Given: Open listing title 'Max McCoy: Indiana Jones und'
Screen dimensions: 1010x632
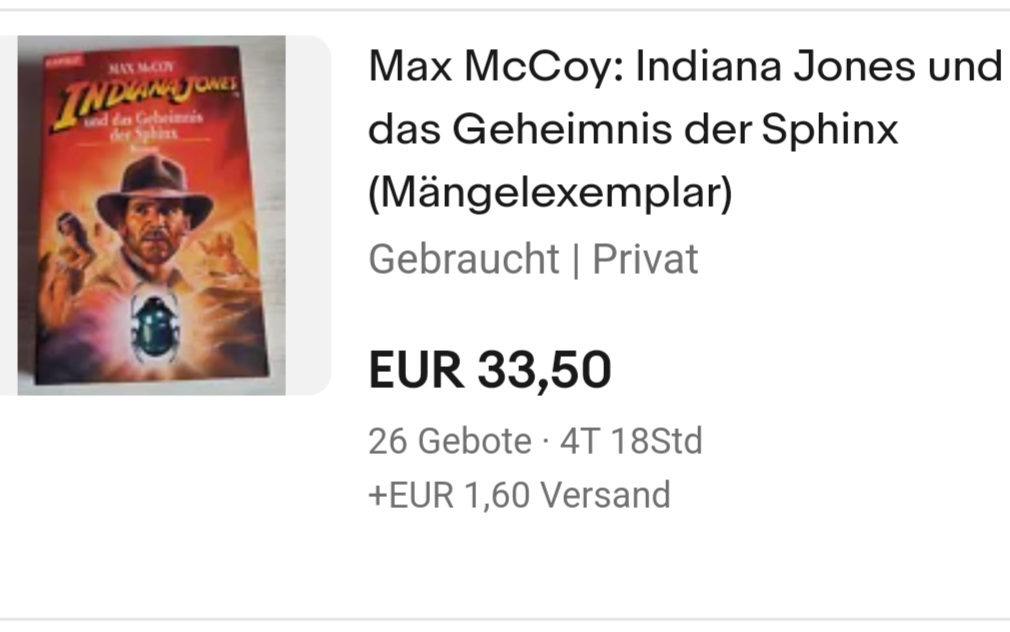Looking at the screenshot, I should 685,66.
